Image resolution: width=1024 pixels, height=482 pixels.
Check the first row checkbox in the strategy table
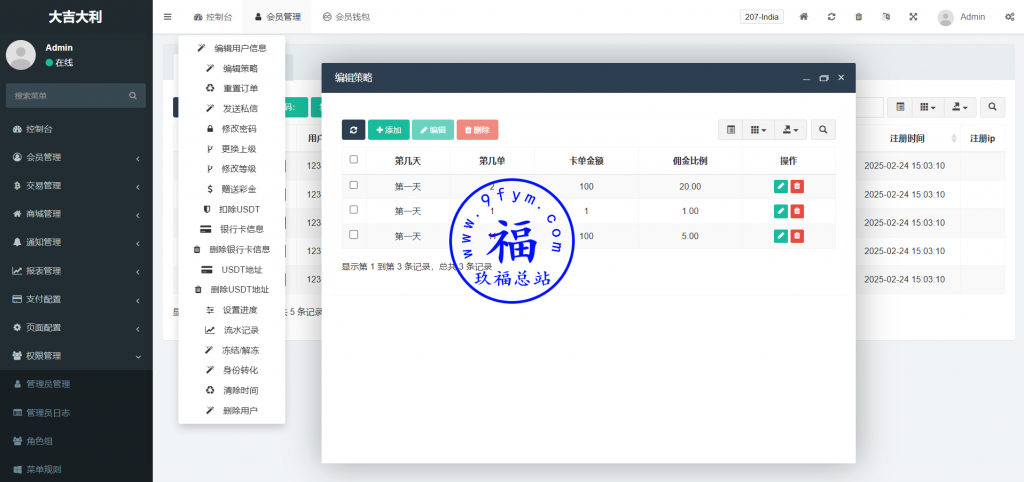tap(353, 186)
